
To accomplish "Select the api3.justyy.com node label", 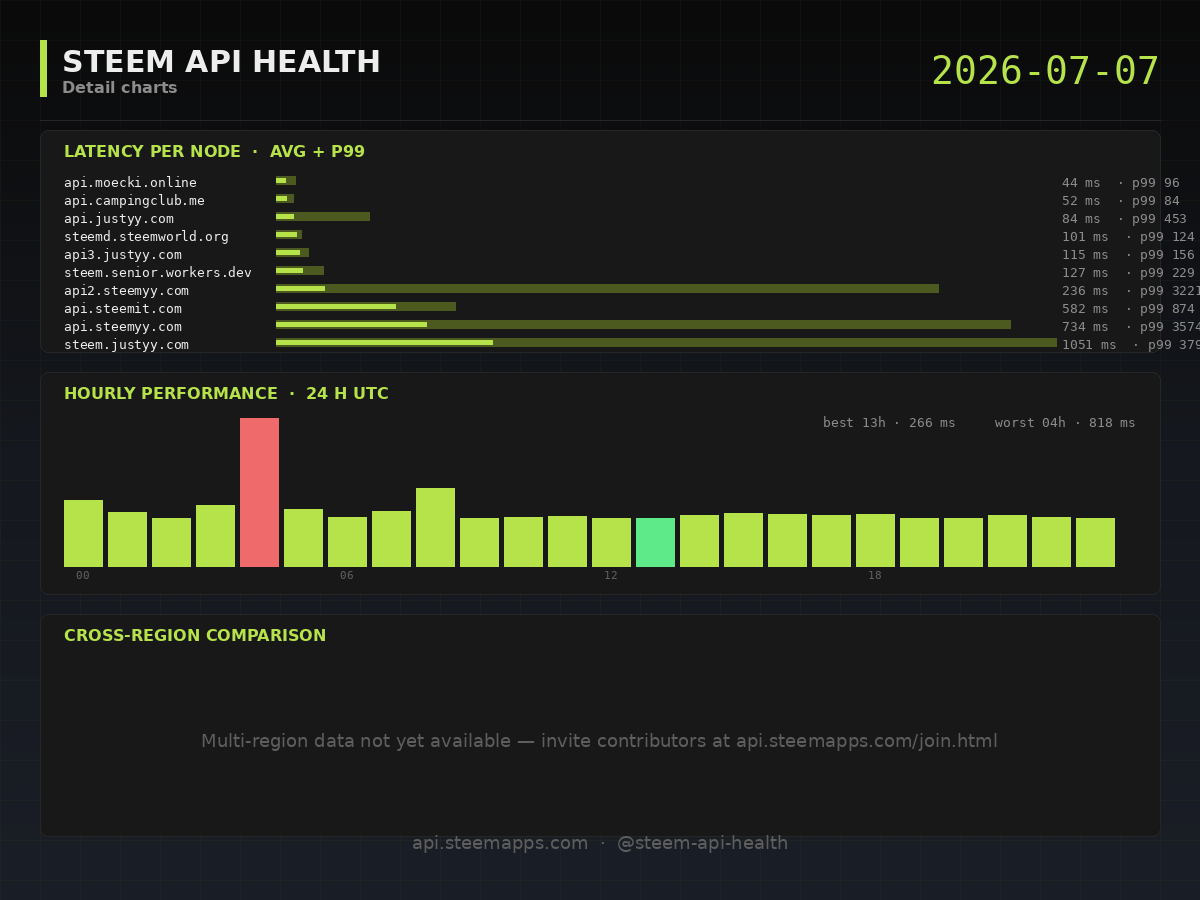I will point(122,255).
